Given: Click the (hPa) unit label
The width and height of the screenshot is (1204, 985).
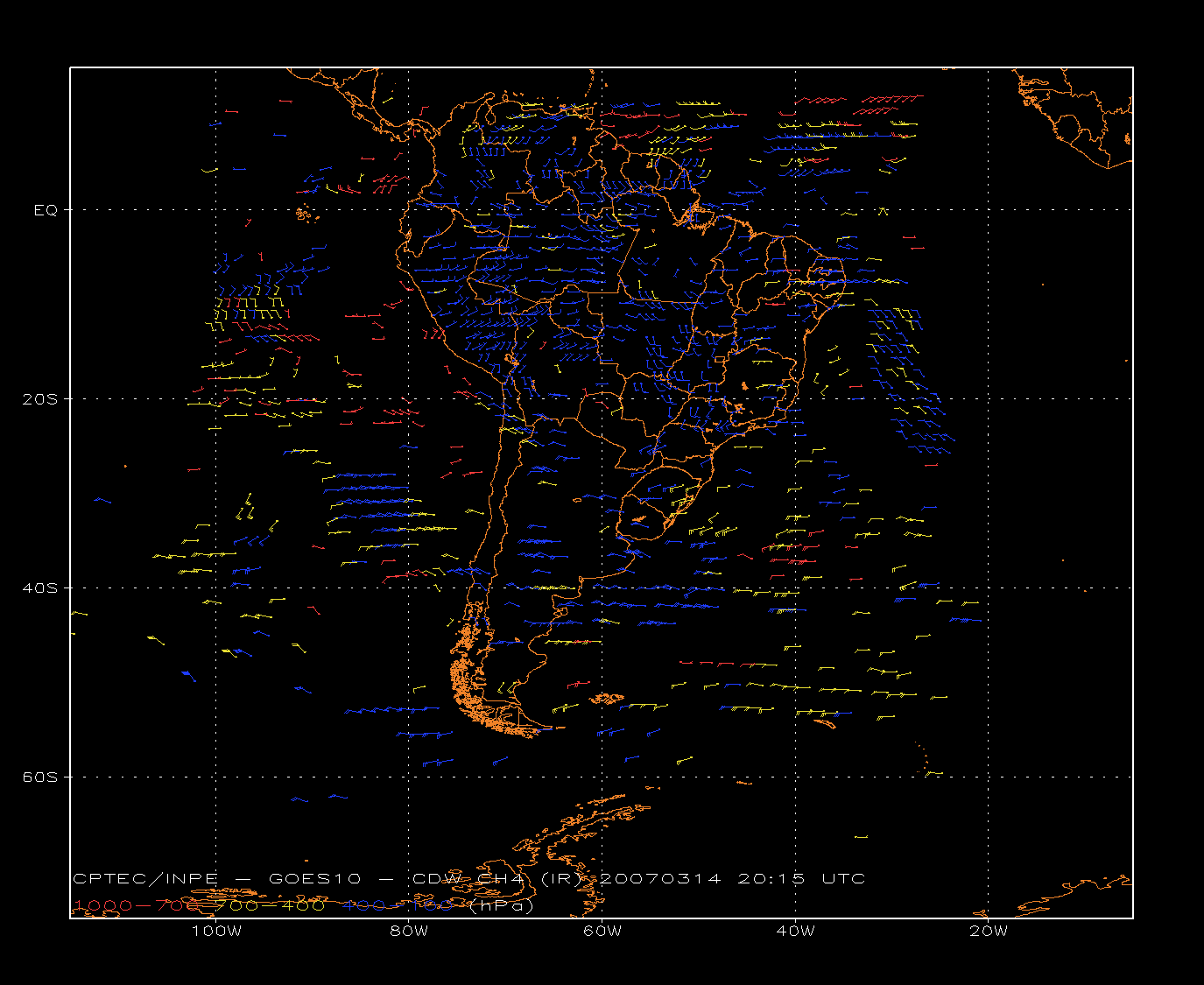Looking at the screenshot, I should coord(501,906).
